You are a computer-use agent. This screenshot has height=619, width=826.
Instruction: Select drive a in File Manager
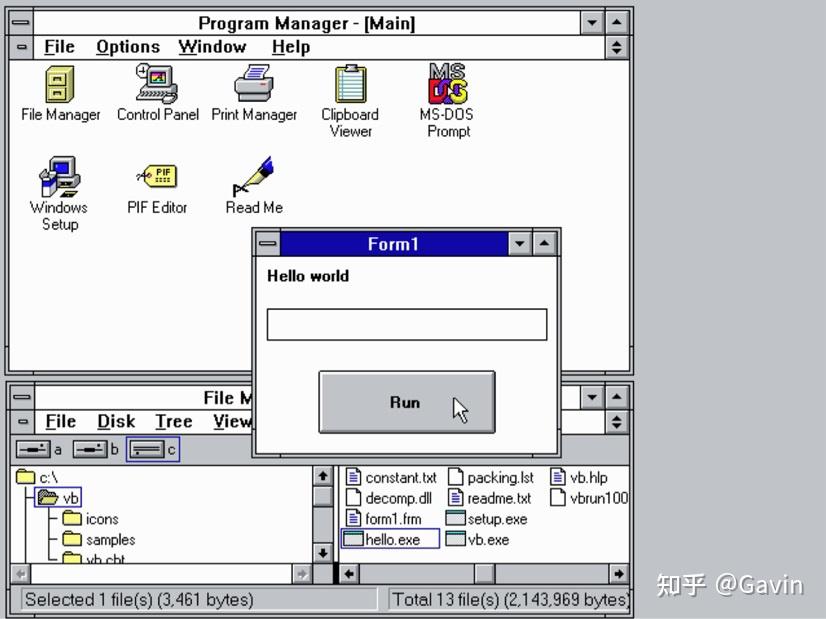click(34, 449)
